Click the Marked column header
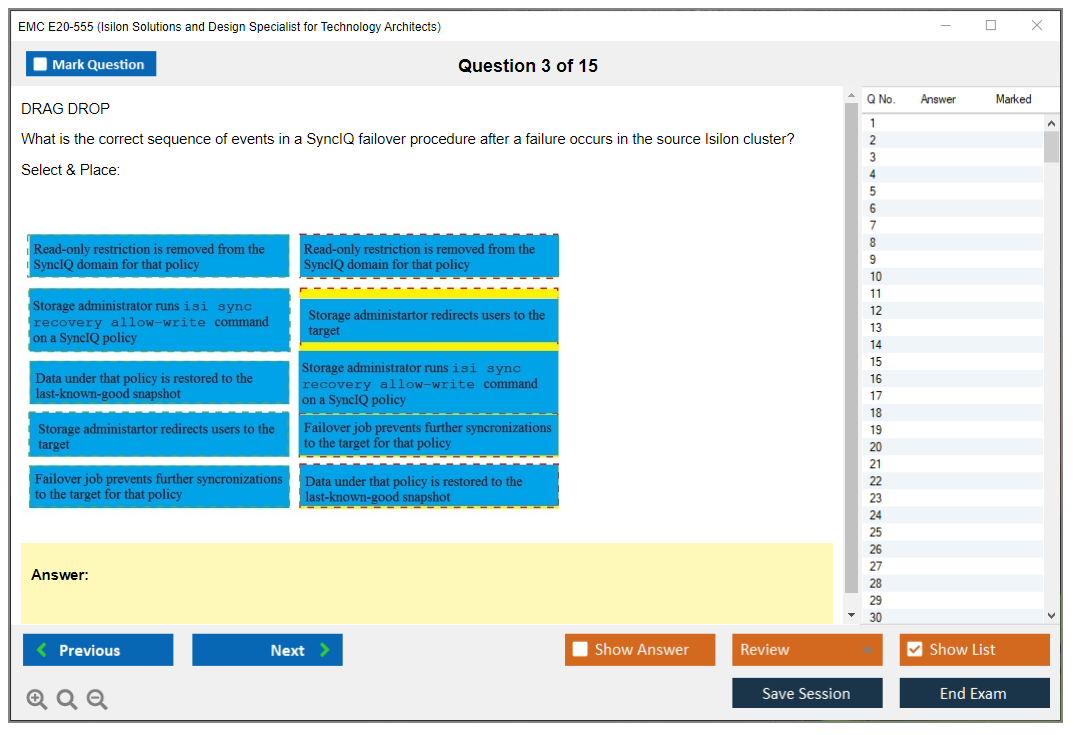This screenshot has width=1075, height=735. click(1013, 99)
